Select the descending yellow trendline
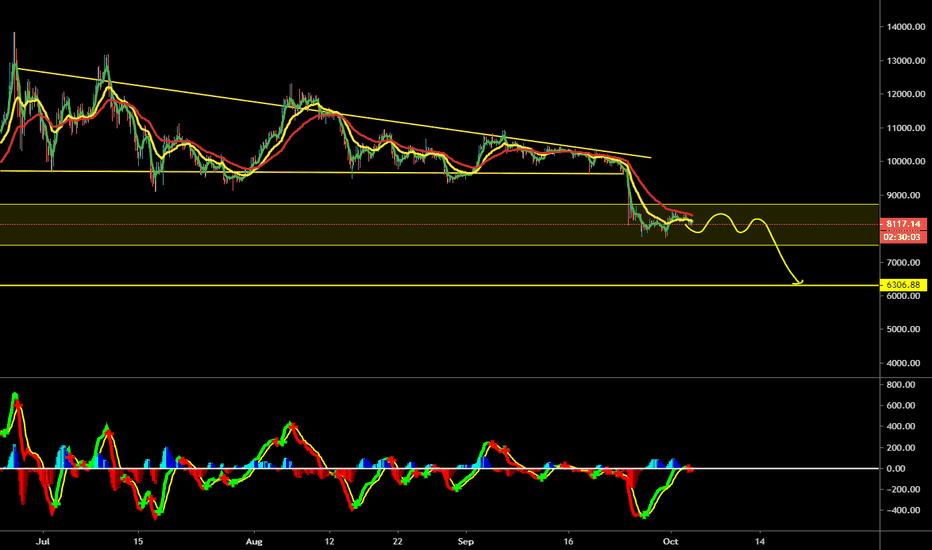This screenshot has height=550, width=932. [333, 113]
